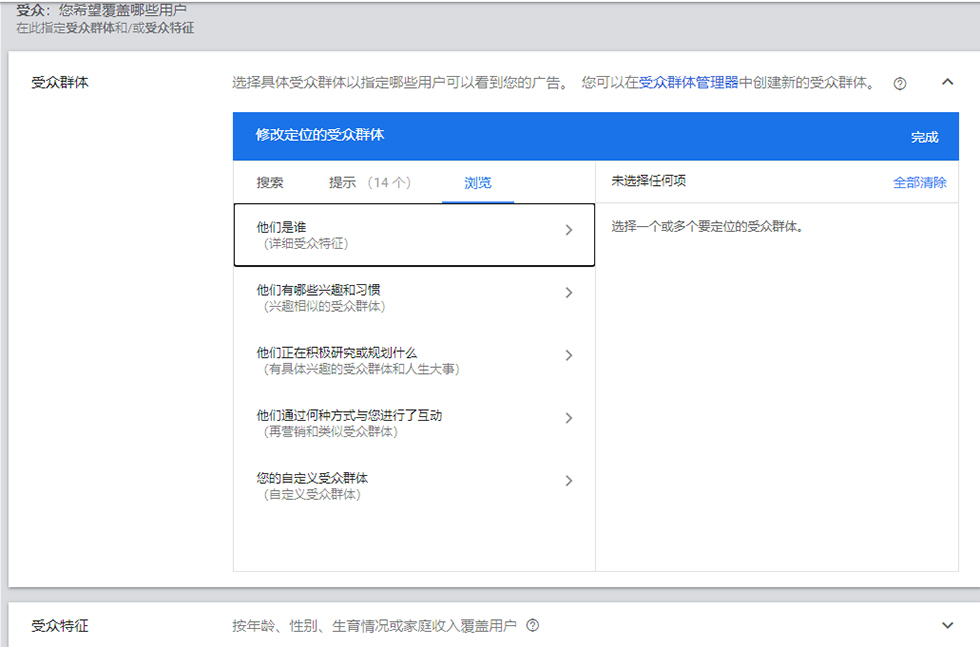The width and height of the screenshot is (980, 647).
Task: Select the 浏览 tab
Action: click(x=478, y=183)
